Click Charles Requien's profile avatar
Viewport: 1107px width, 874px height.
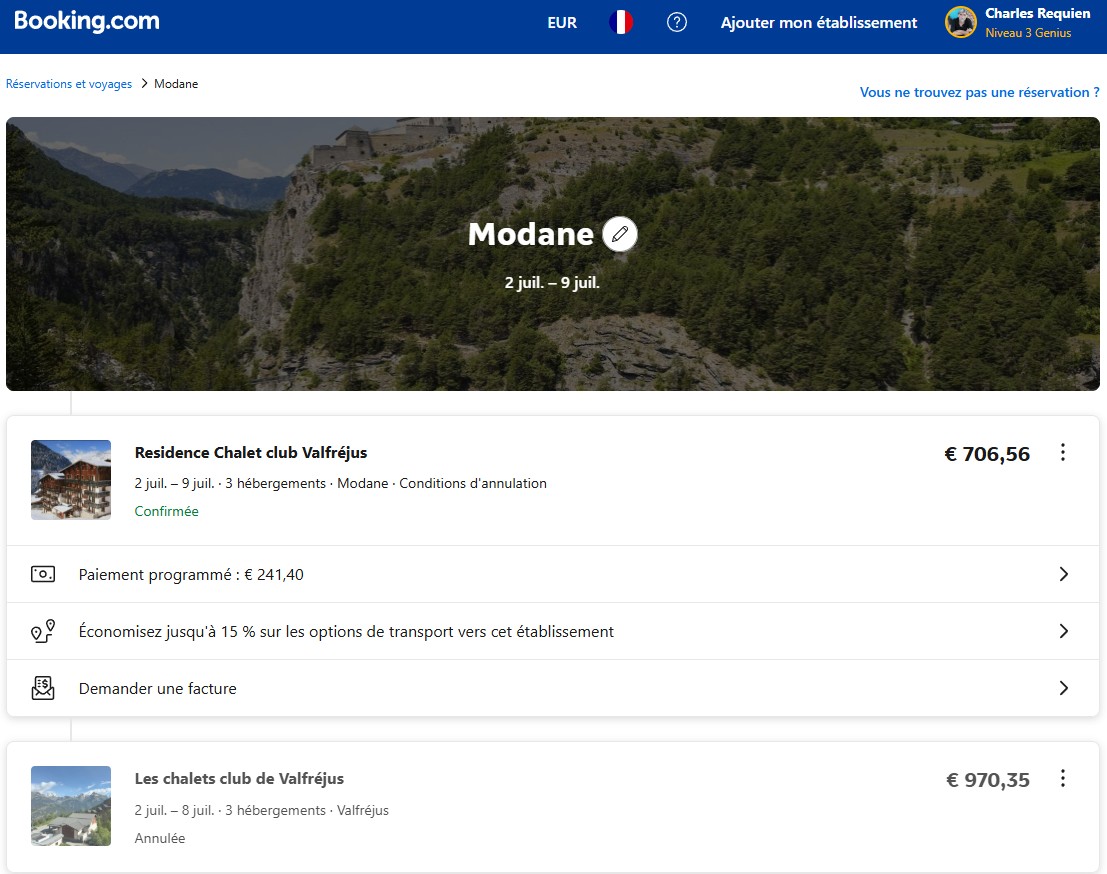[x=961, y=22]
